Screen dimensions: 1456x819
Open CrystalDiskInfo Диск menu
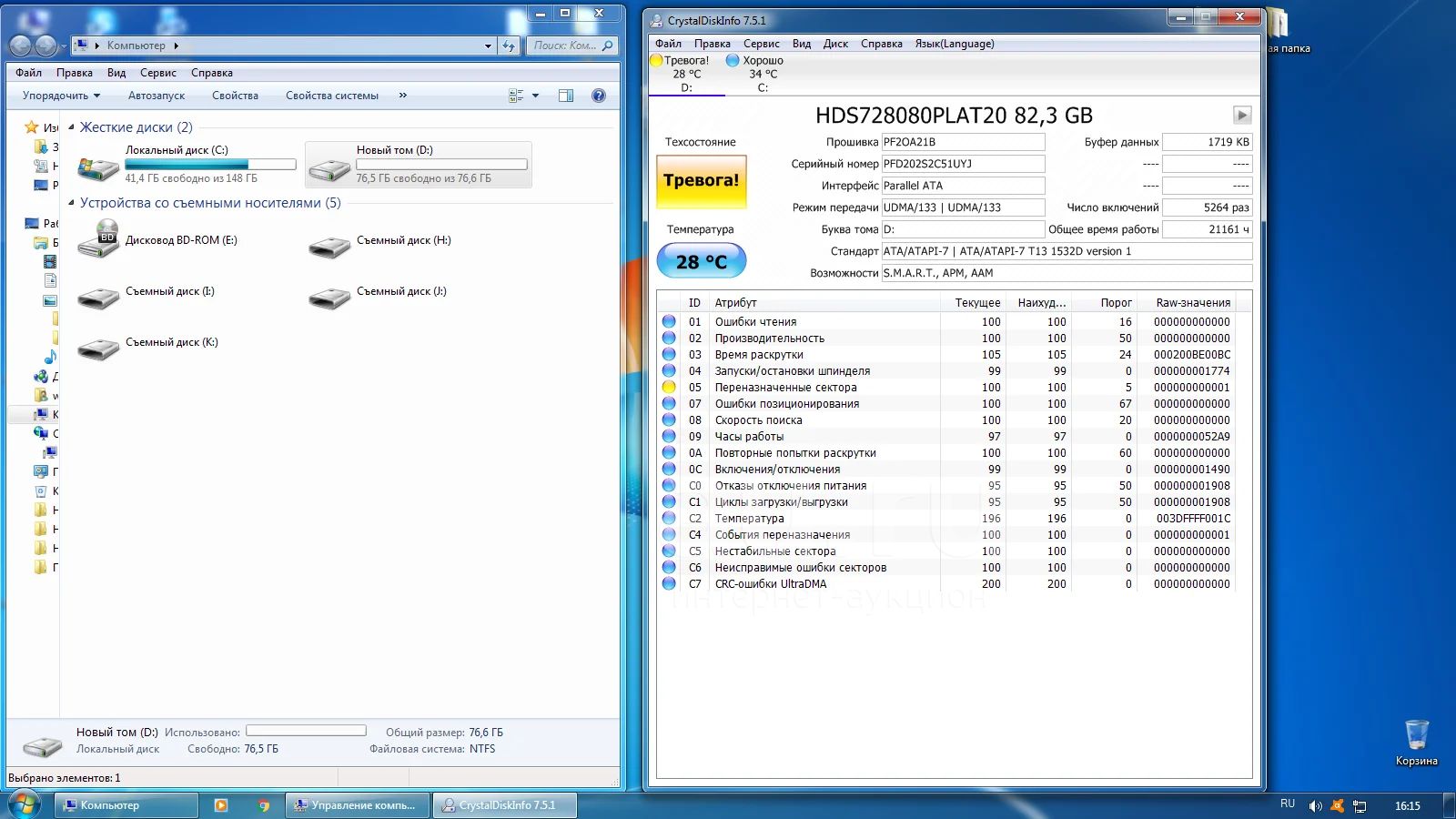point(835,44)
